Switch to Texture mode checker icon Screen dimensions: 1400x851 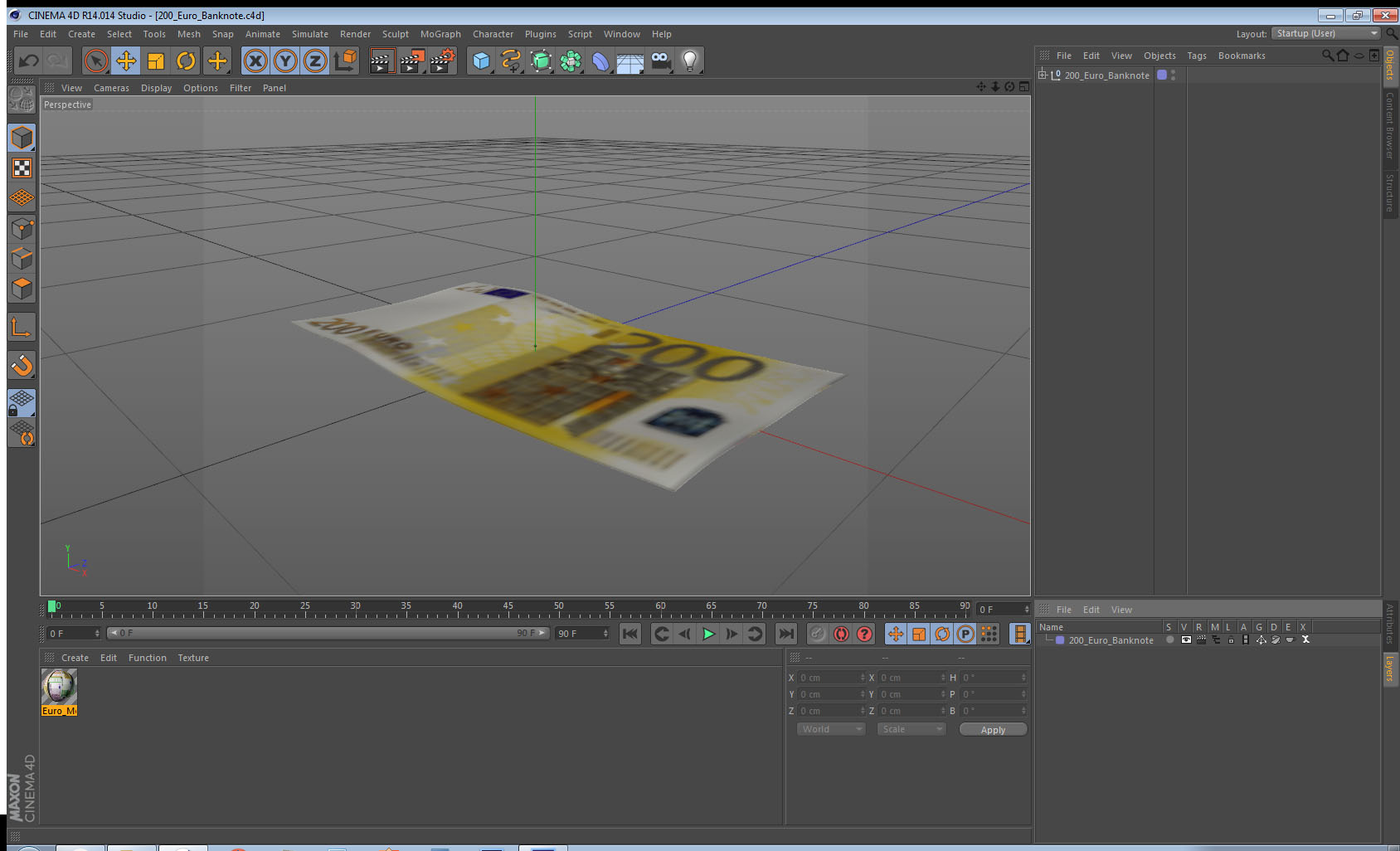(x=22, y=168)
